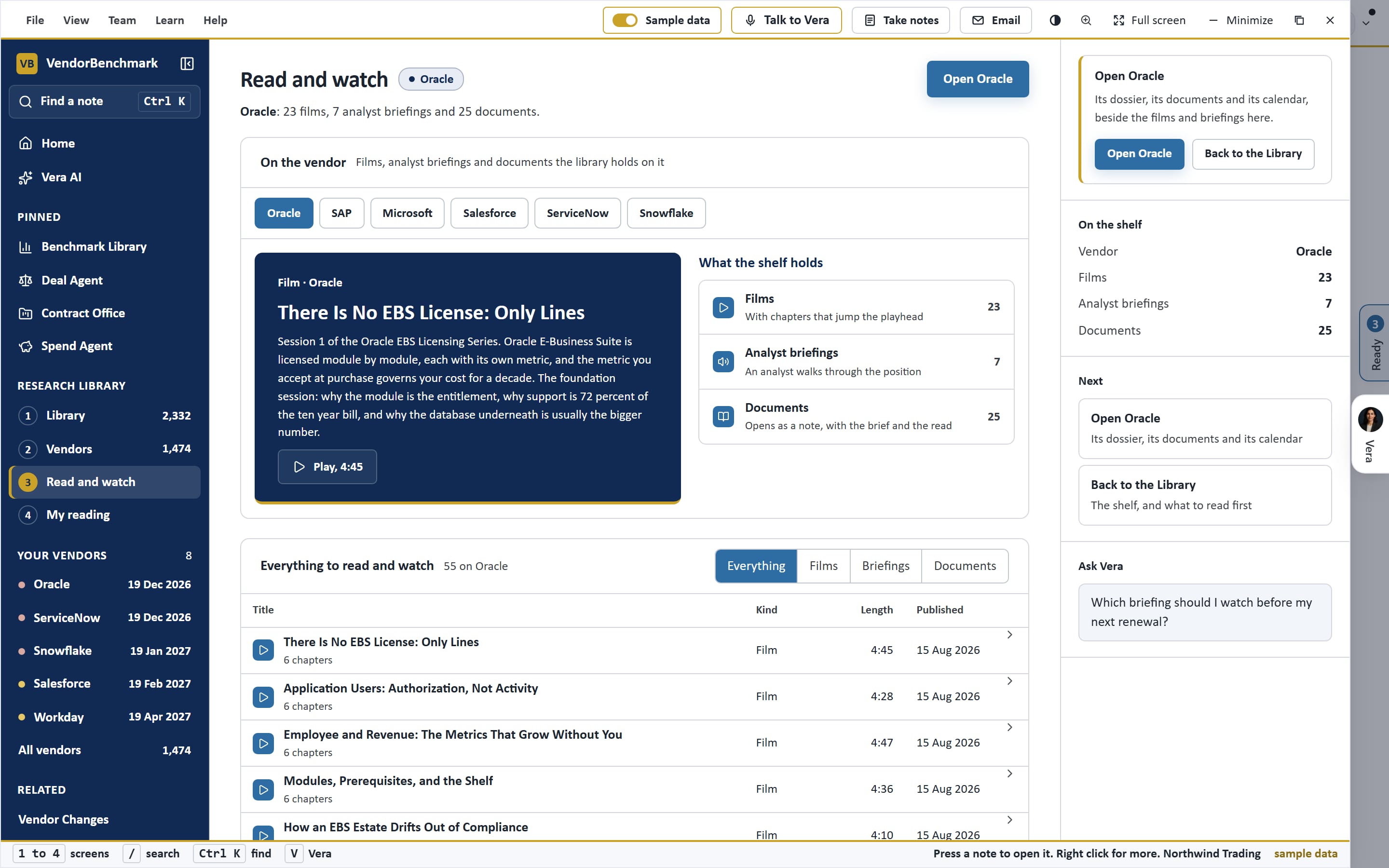The image size is (1389, 868).
Task: Click the Films play icon tile
Action: [x=723, y=308]
